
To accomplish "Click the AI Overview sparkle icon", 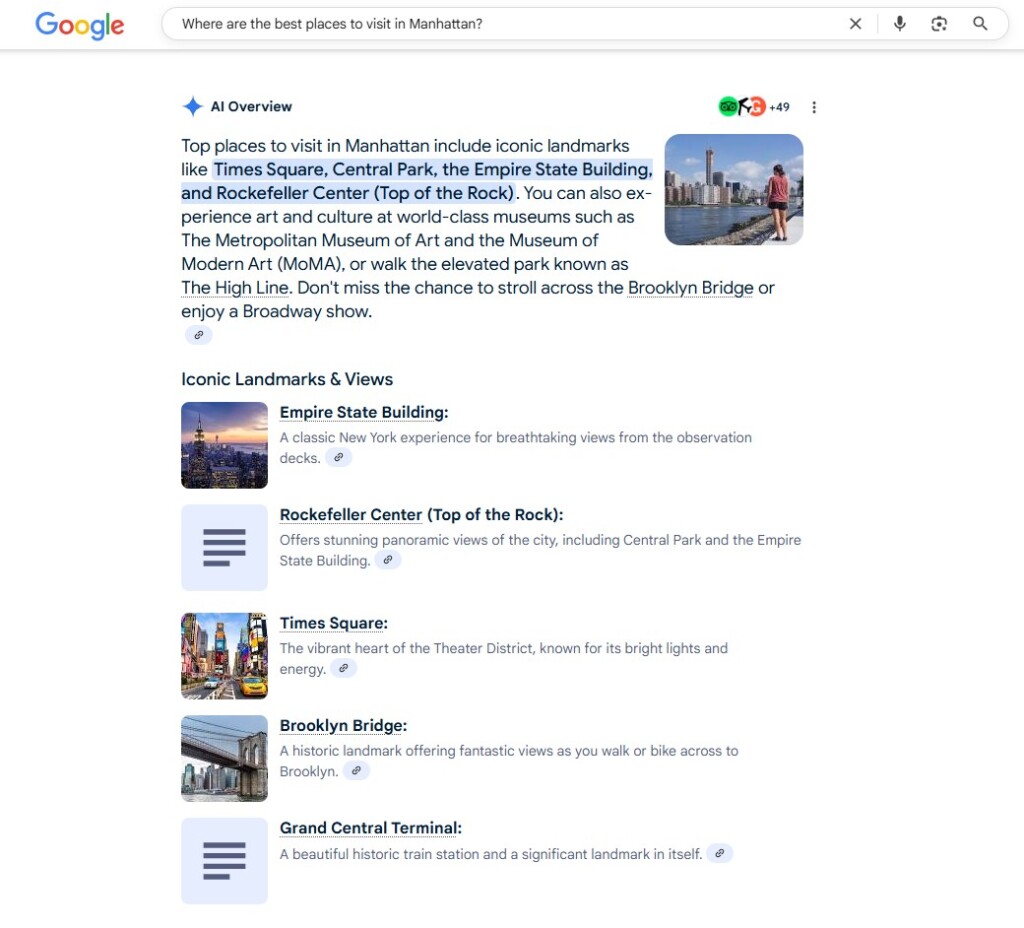I will pyautogui.click(x=193, y=106).
